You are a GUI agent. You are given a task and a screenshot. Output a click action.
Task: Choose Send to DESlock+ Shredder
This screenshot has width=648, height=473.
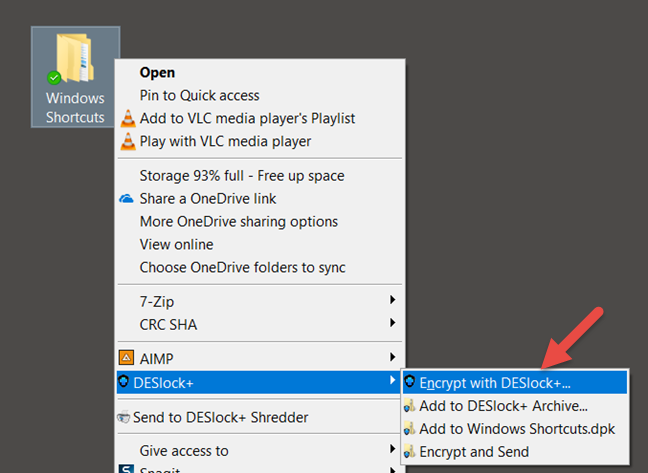click(260, 417)
